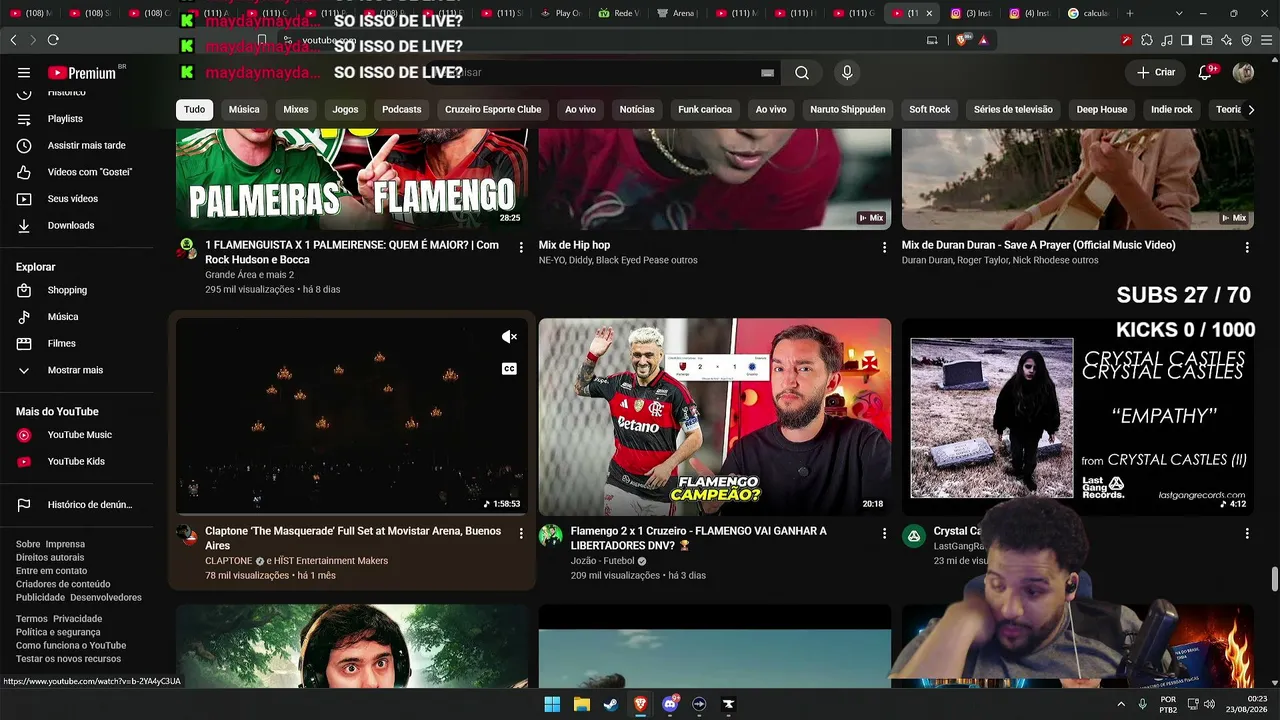Start voice search with the microphone
The image size is (1280, 720).
click(x=847, y=73)
